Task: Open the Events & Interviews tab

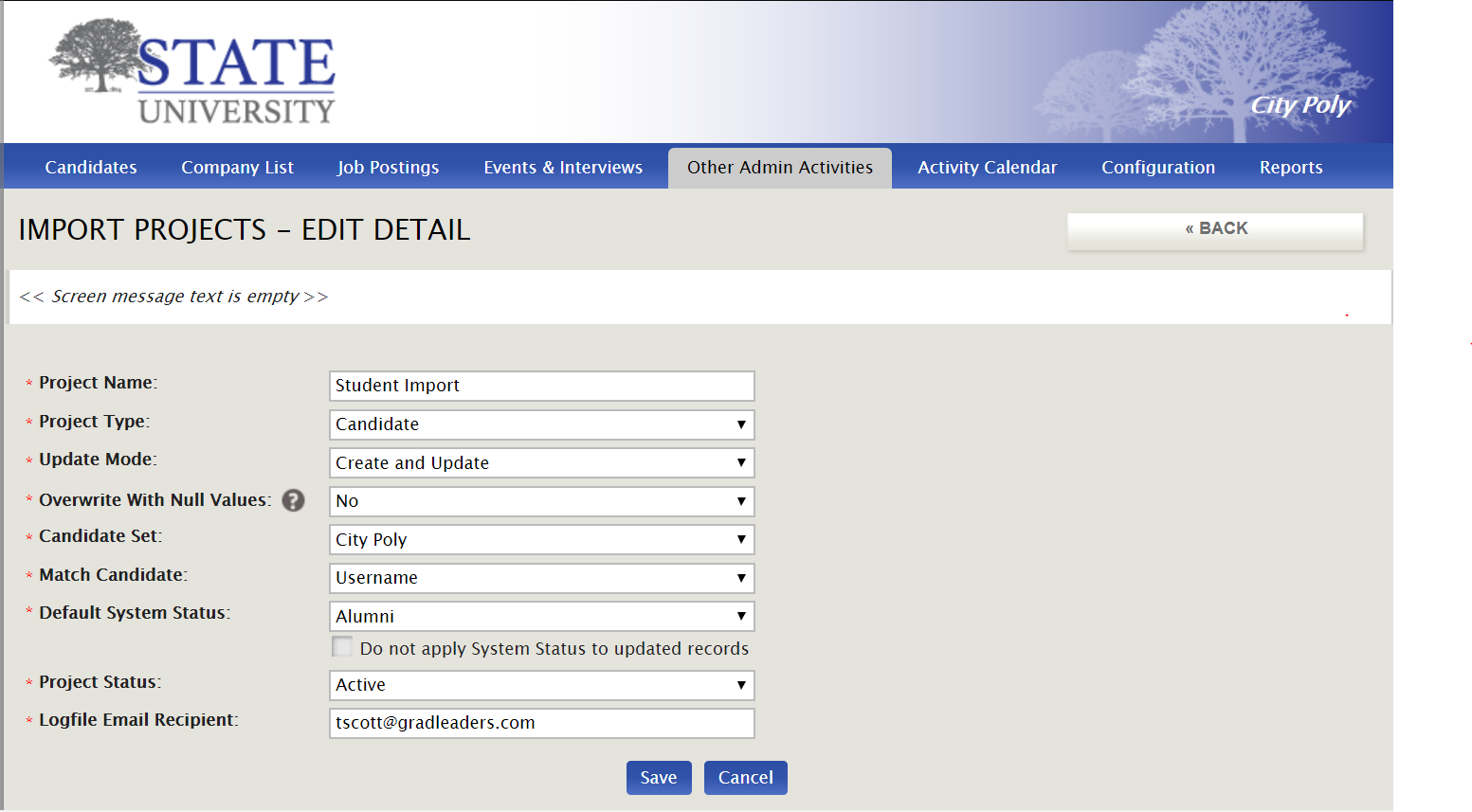Action: [563, 168]
